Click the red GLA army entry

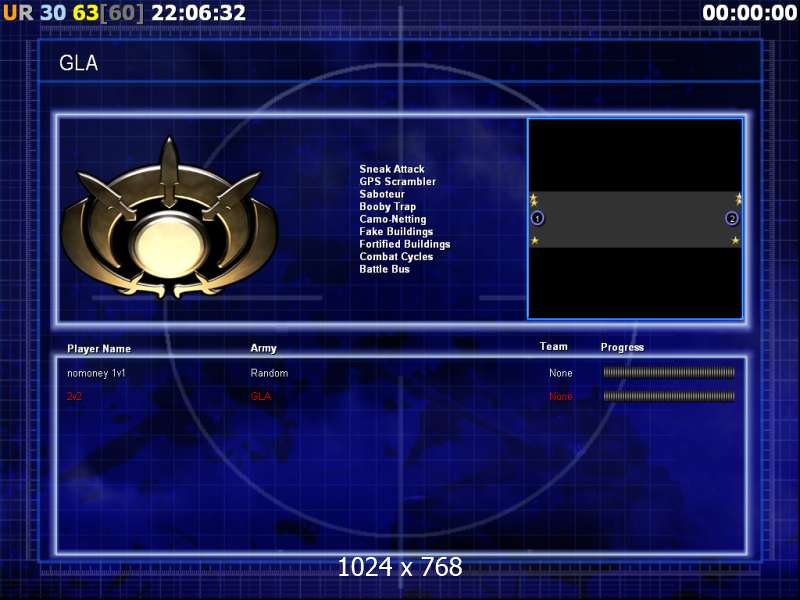pos(261,396)
